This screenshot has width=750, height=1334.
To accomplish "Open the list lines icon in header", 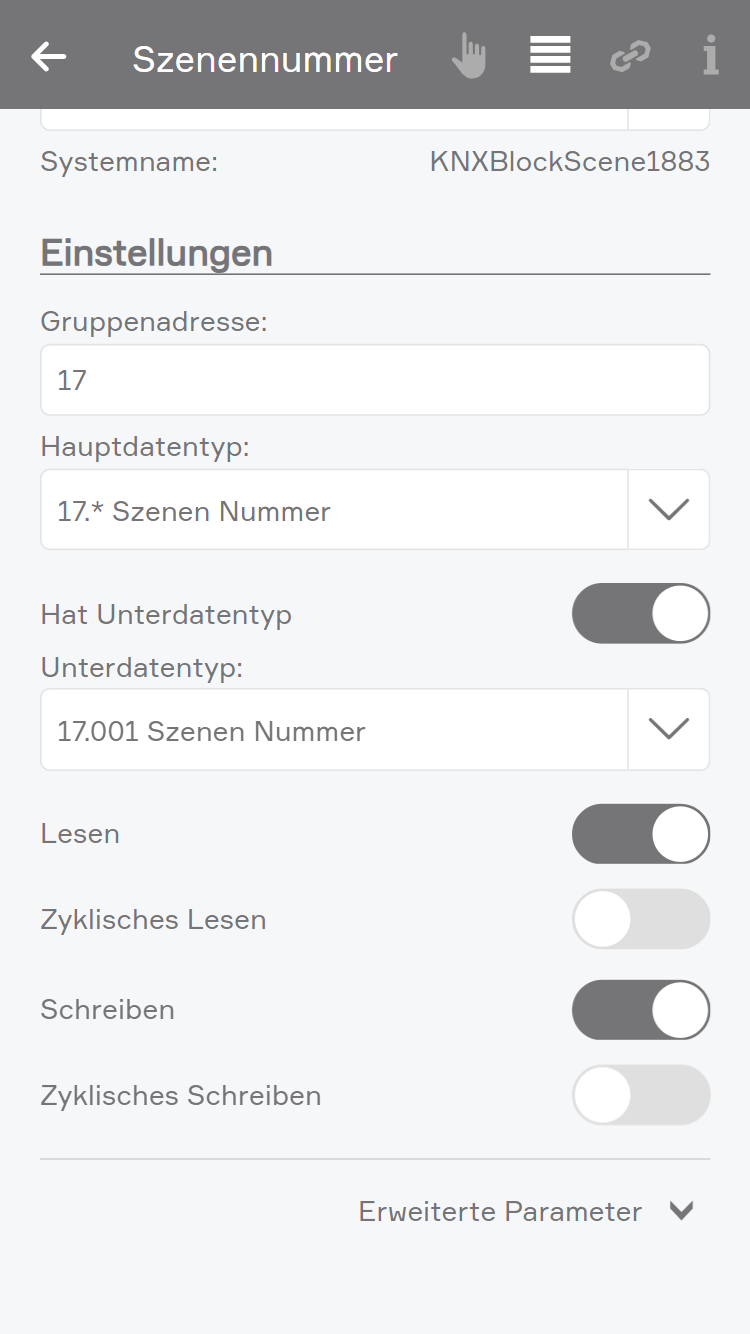I will 550,55.
